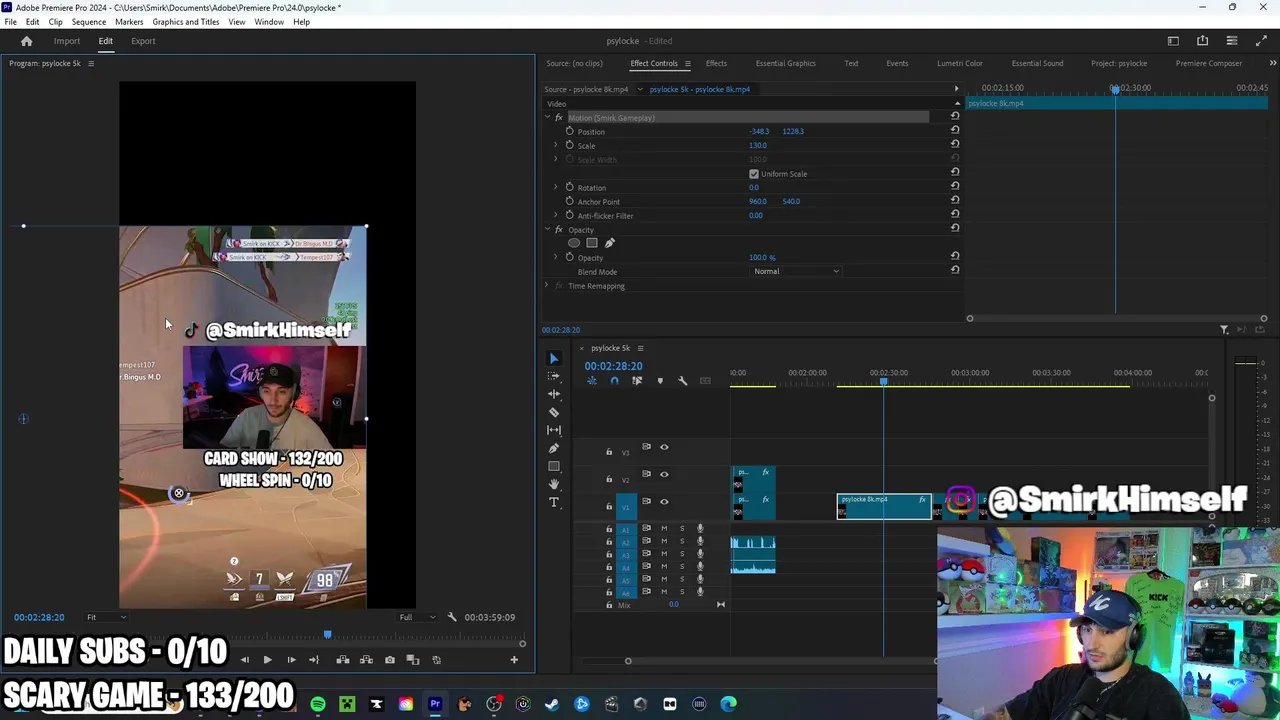Toggle Anchor Point animation stopwatch
This screenshot has width=1280, height=720.
click(x=570, y=201)
